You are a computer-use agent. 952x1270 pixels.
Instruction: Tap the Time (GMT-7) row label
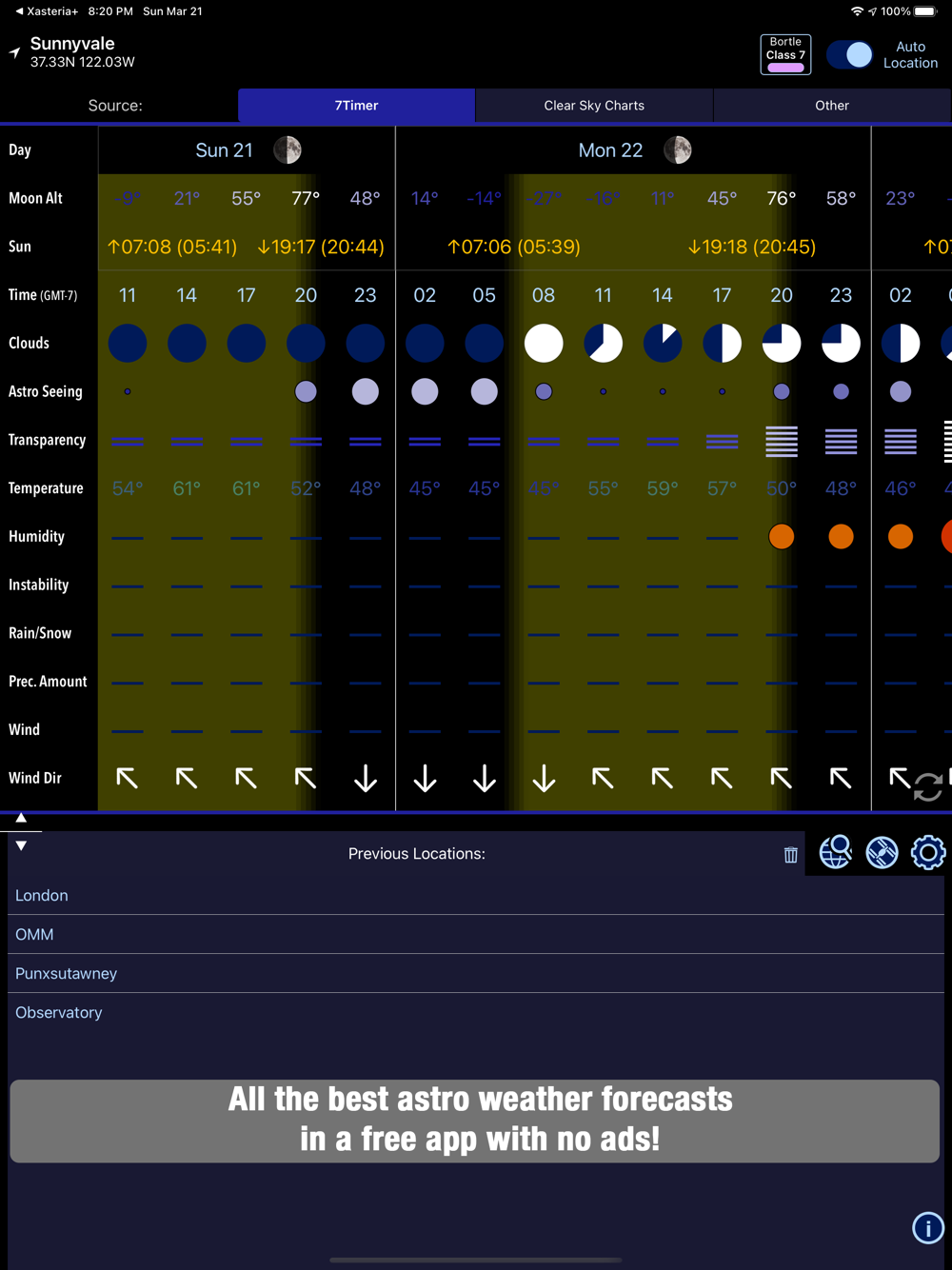click(x=43, y=295)
